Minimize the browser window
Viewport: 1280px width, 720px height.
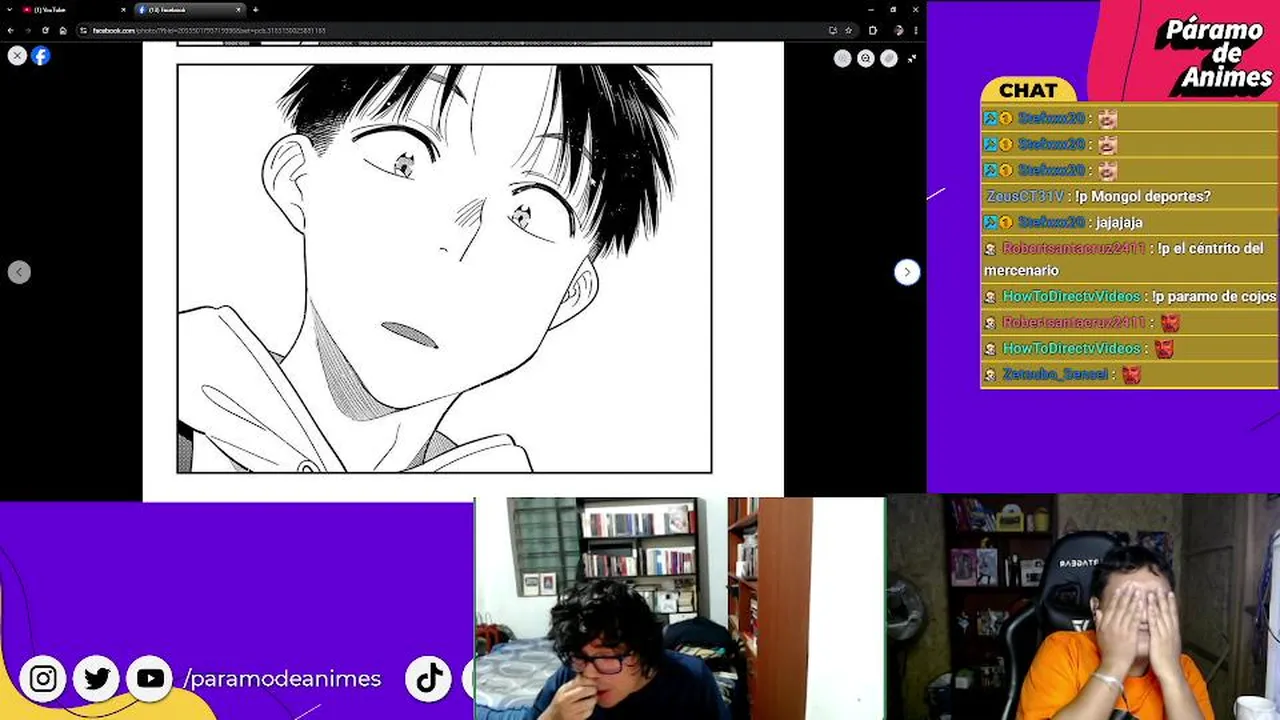tap(871, 10)
